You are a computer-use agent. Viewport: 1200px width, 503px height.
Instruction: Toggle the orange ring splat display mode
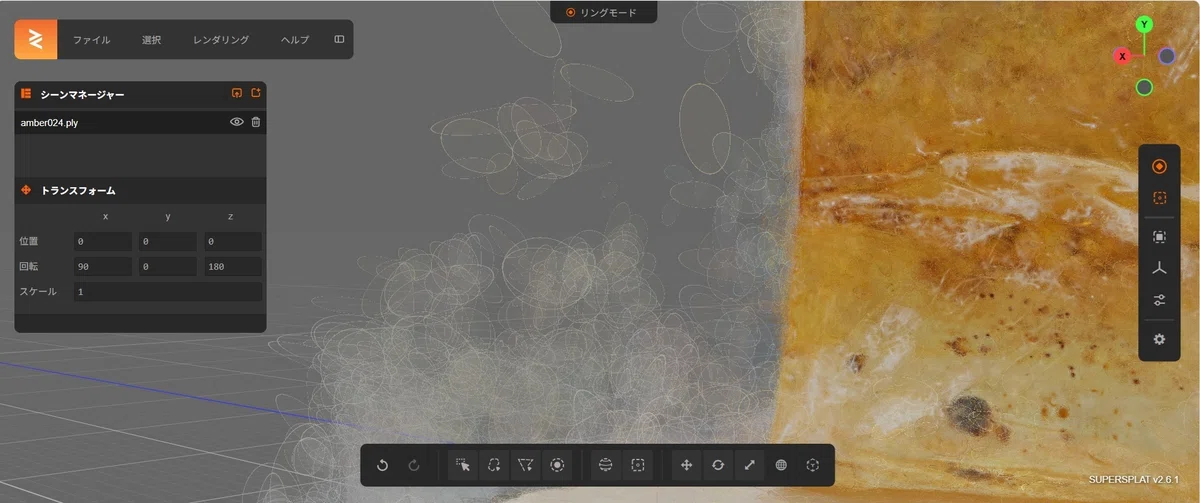1159,166
